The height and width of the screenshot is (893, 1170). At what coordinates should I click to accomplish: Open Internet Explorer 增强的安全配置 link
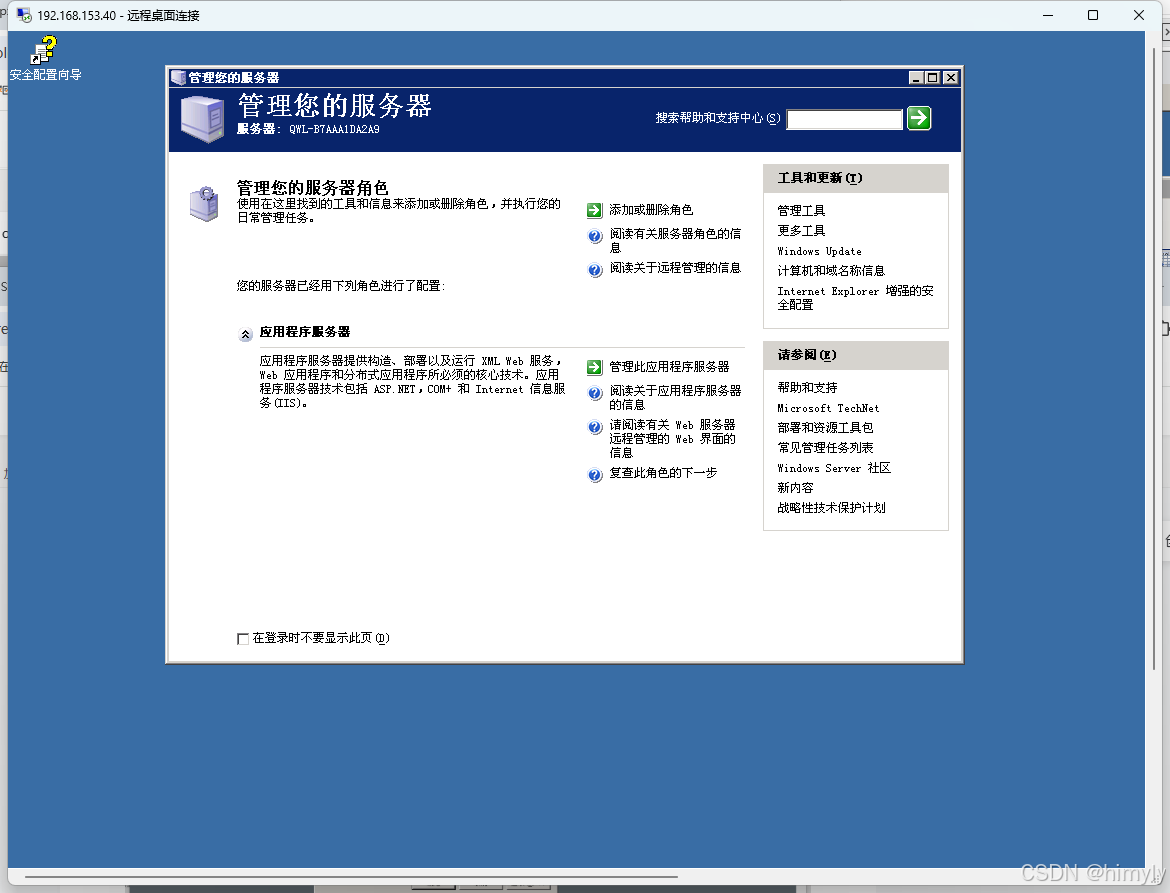855,298
